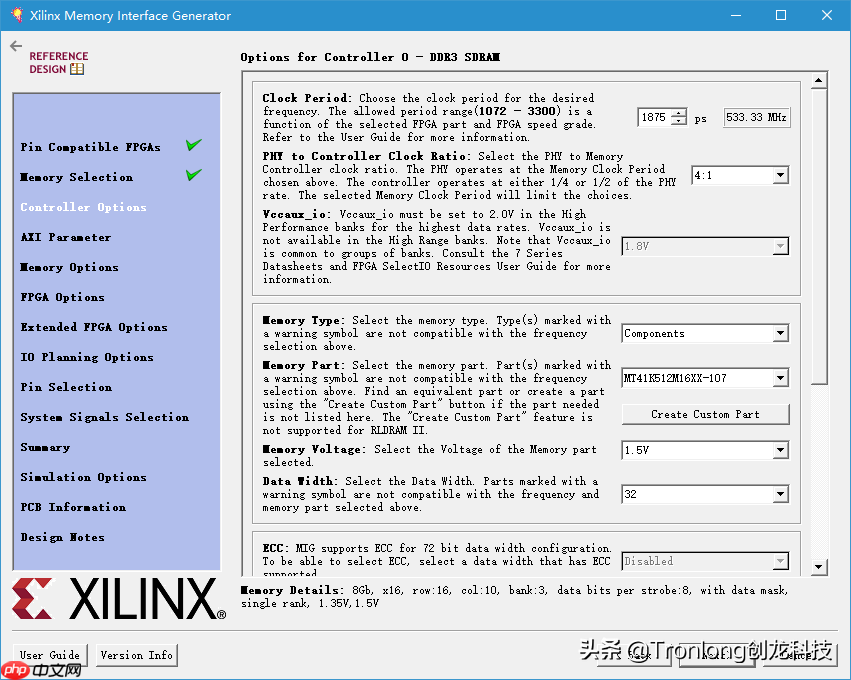Screen dimensions: 851x680
Task: Click the vertical scrollbar thumb
Action: (819, 237)
